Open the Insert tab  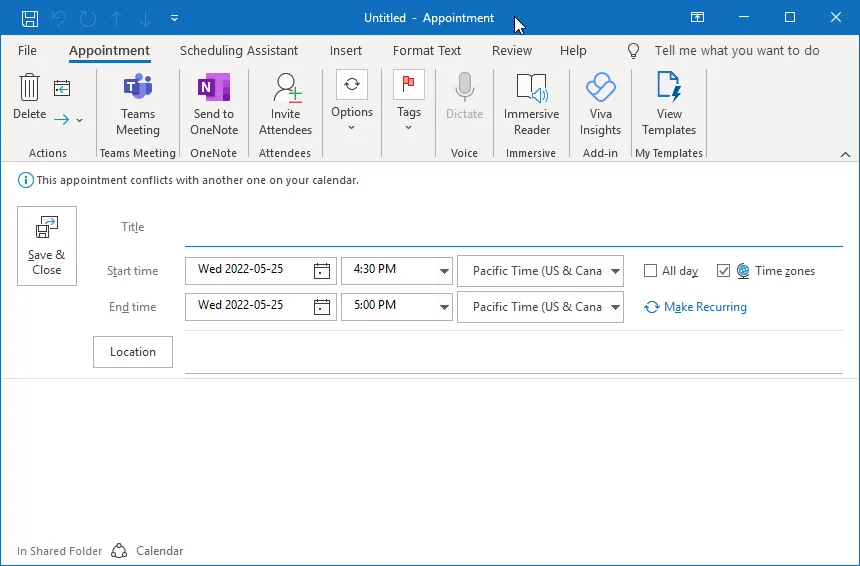346,50
